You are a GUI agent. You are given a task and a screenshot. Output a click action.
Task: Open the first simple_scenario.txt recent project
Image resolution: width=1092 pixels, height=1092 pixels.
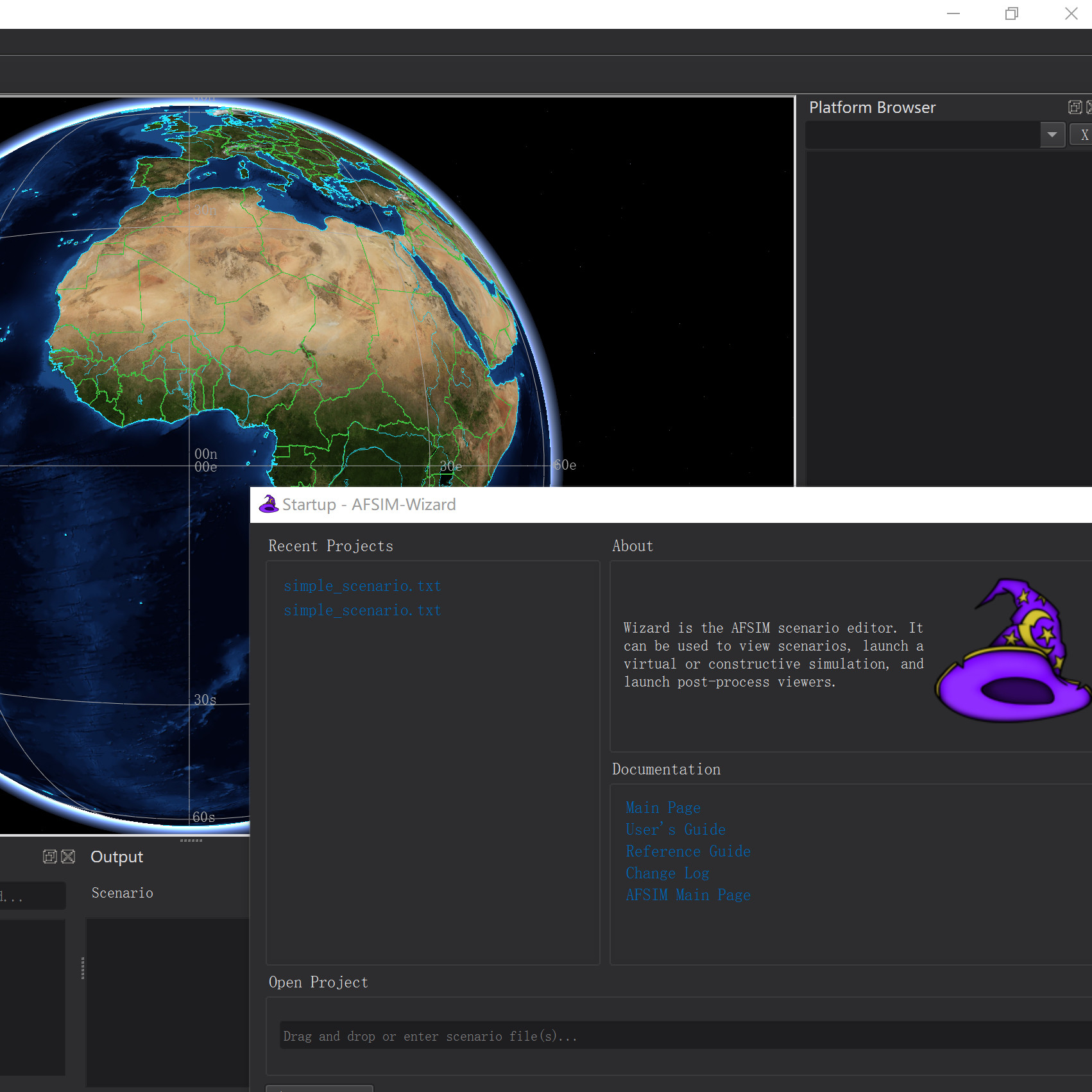pos(362,586)
